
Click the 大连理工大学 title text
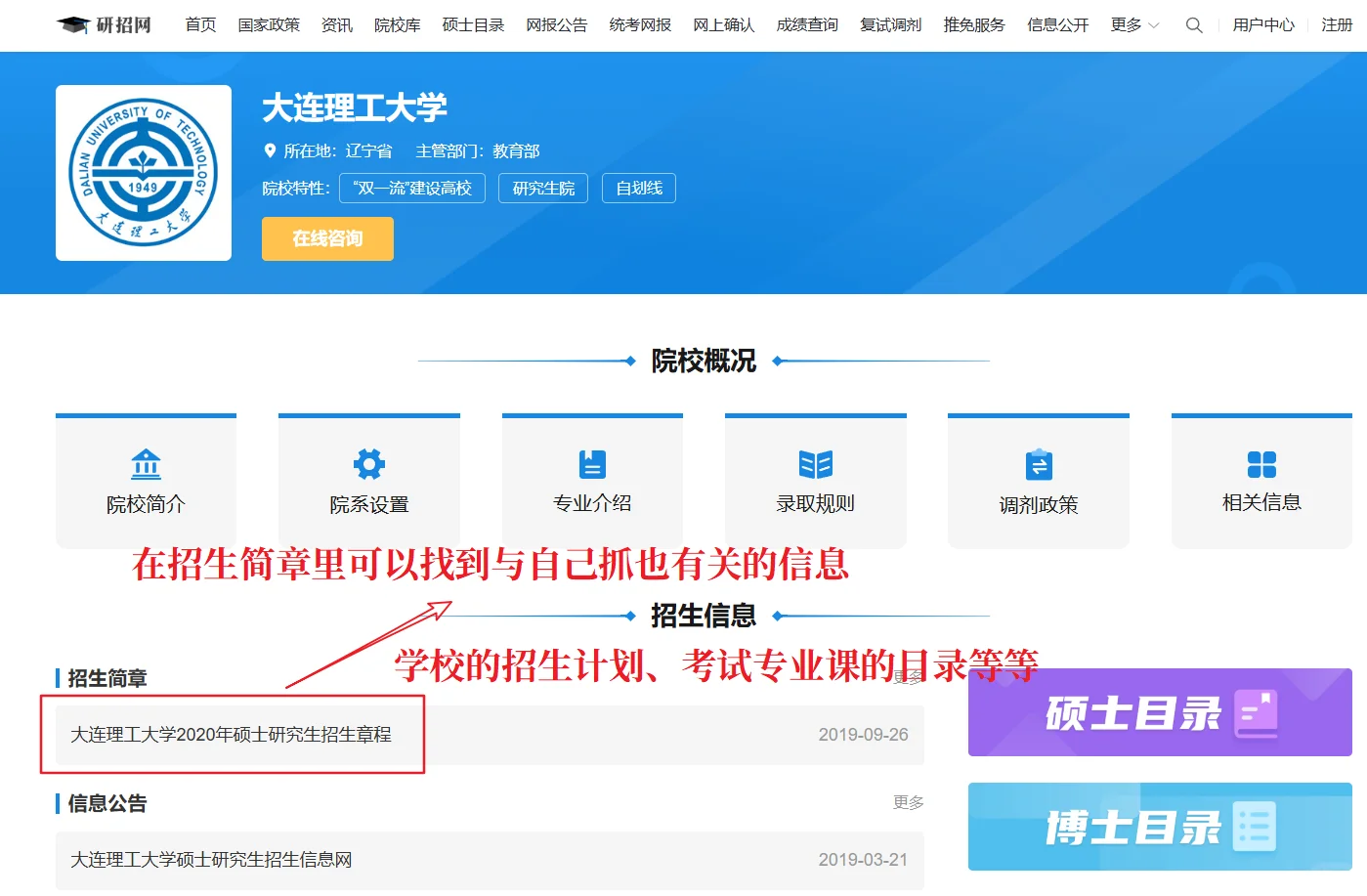[x=355, y=107]
